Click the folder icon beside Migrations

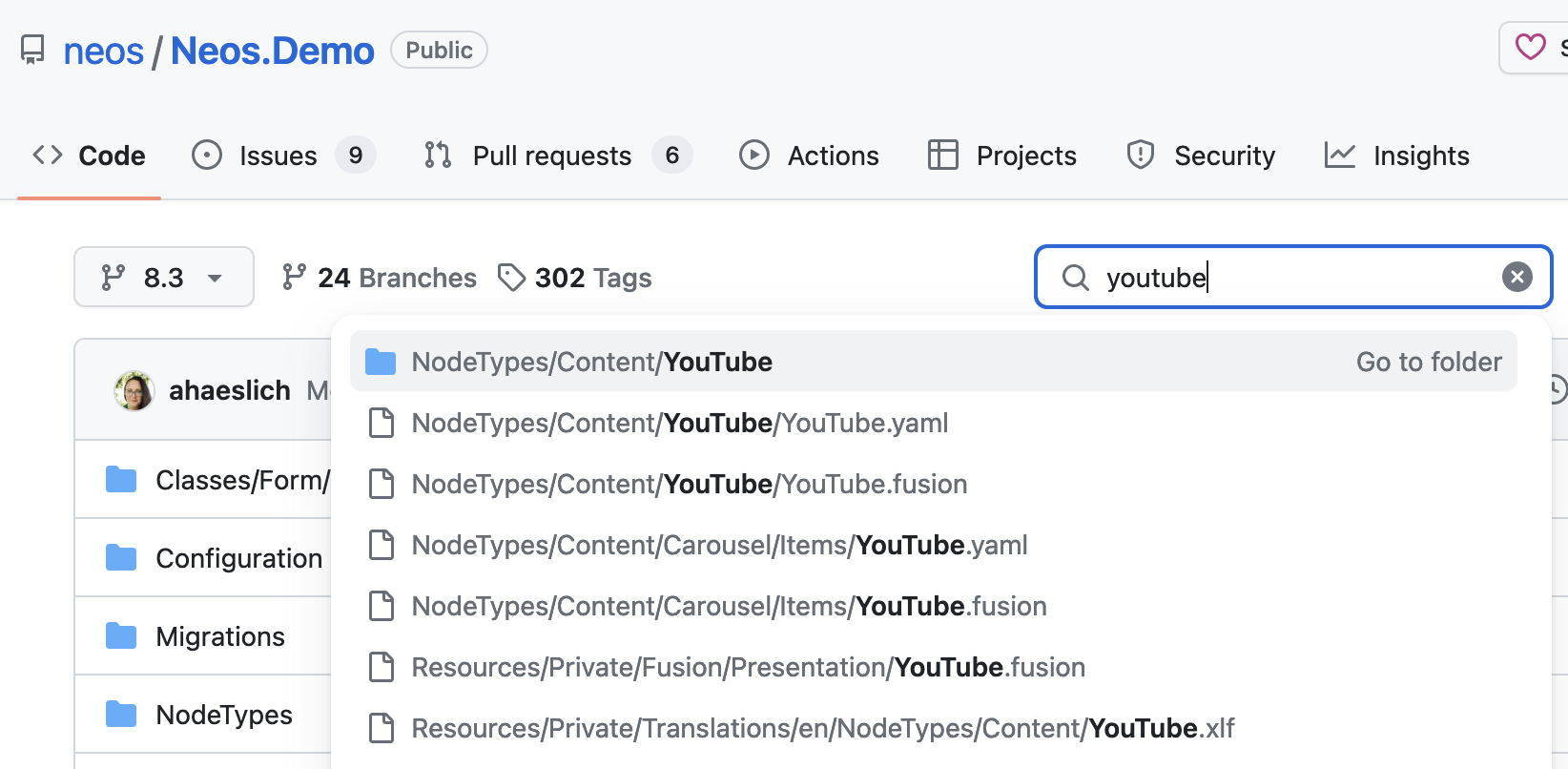coord(121,635)
